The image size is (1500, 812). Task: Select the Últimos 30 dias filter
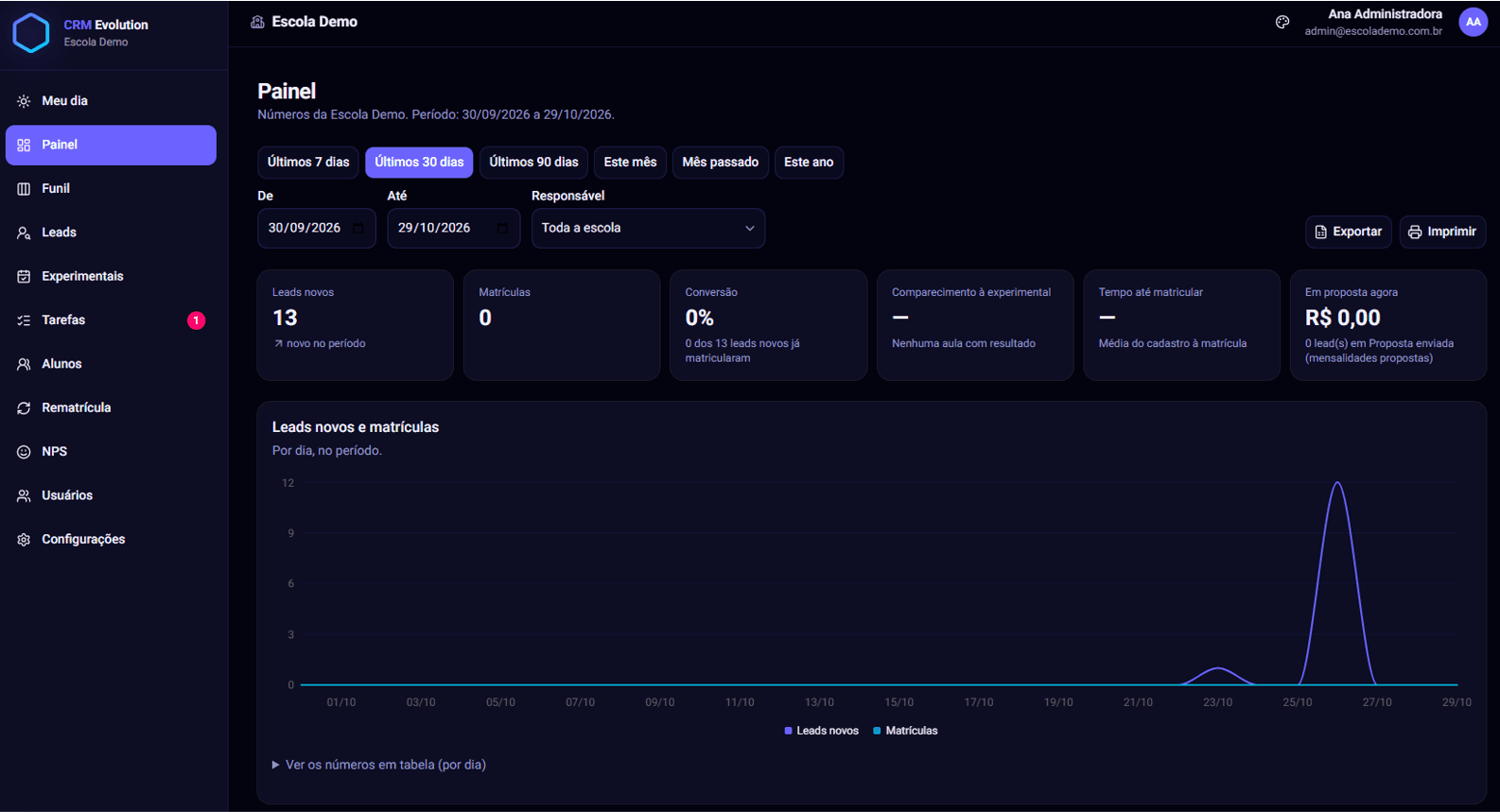[x=419, y=163]
